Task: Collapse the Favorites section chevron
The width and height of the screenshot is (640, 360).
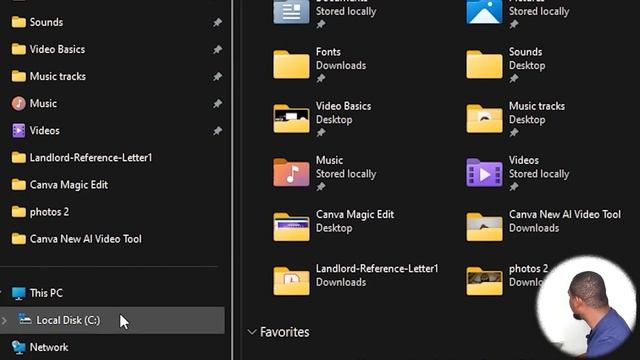Action: coord(252,332)
